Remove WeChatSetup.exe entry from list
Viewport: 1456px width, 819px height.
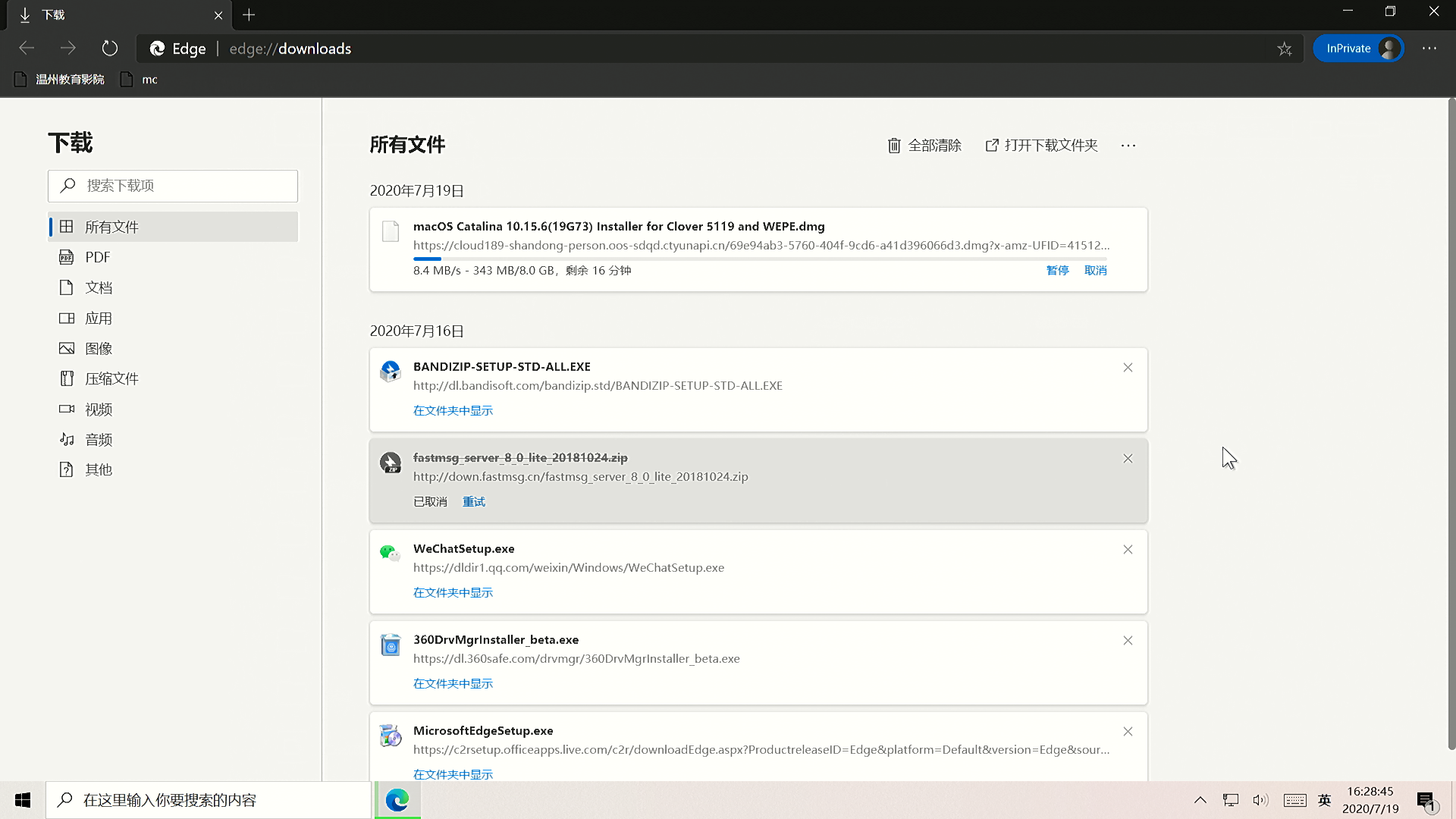coord(1128,550)
